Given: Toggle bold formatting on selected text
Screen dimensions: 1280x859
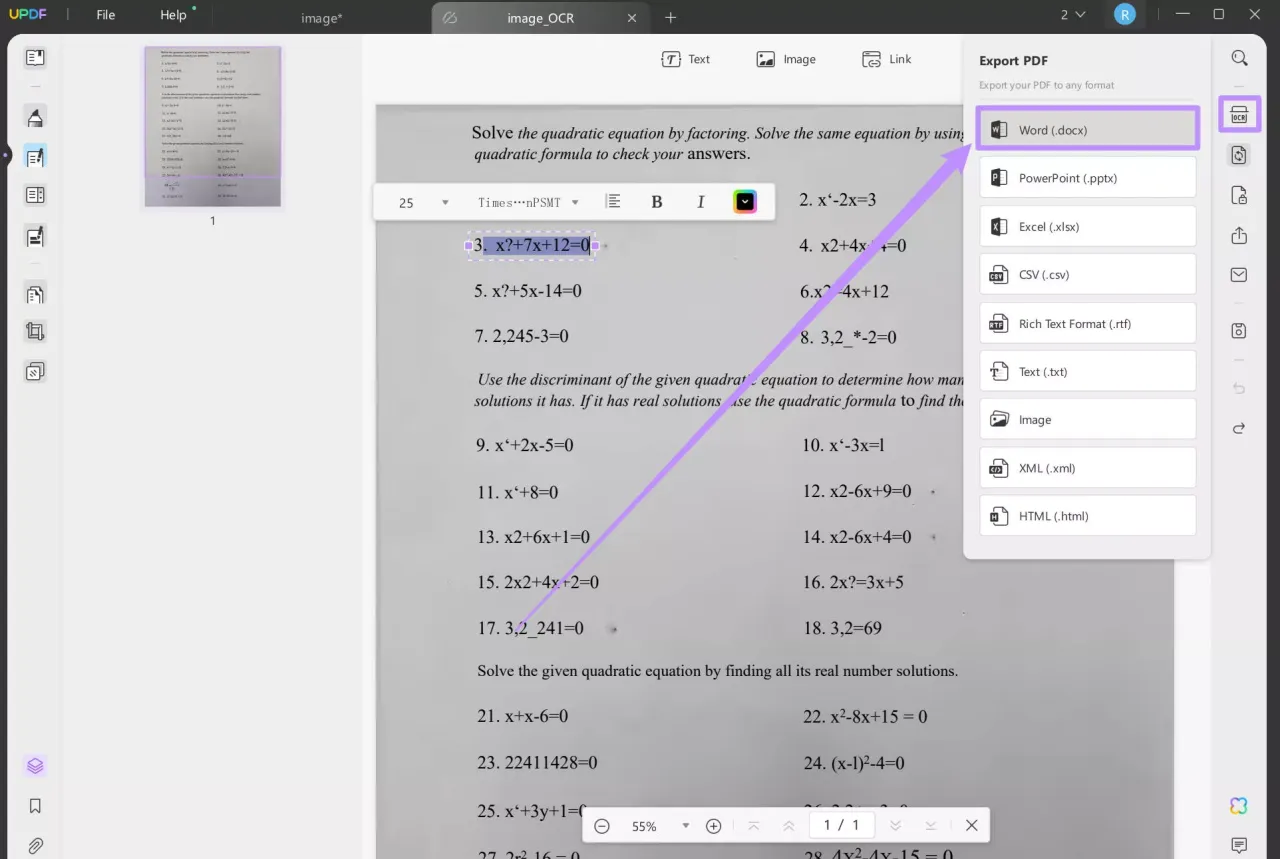Looking at the screenshot, I should coord(656,201).
